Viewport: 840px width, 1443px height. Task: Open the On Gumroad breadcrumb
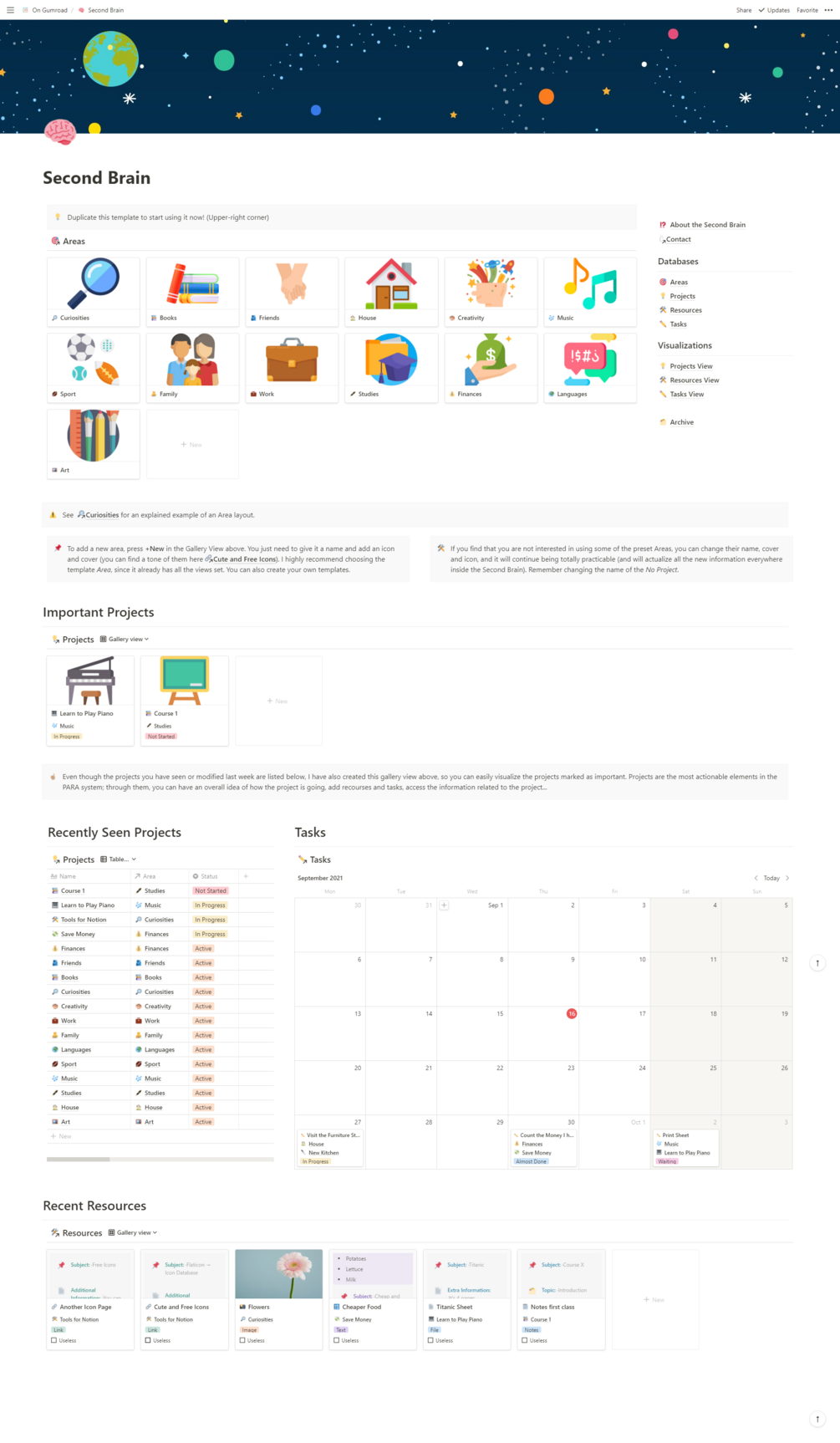click(45, 10)
